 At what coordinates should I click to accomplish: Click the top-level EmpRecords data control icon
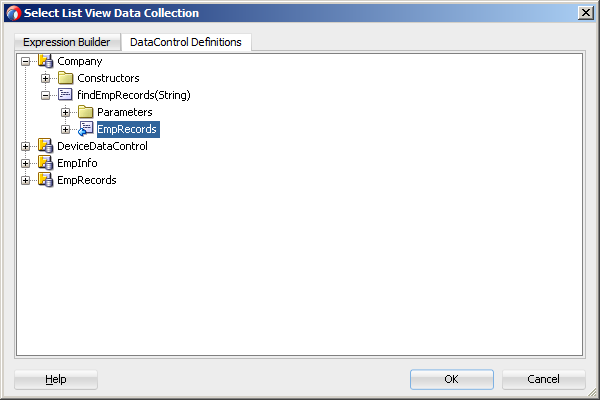(x=45, y=180)
